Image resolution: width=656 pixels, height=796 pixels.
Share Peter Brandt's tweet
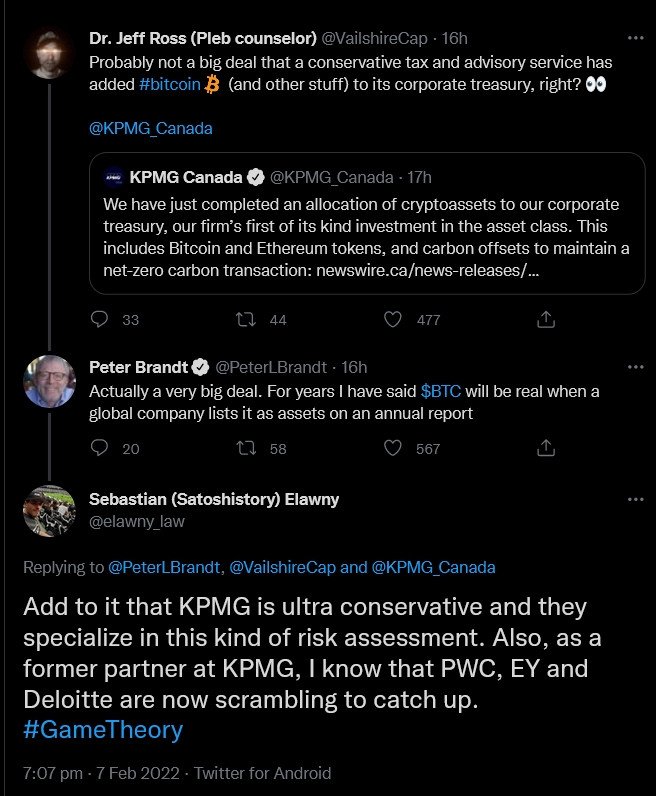pos(546,448)
